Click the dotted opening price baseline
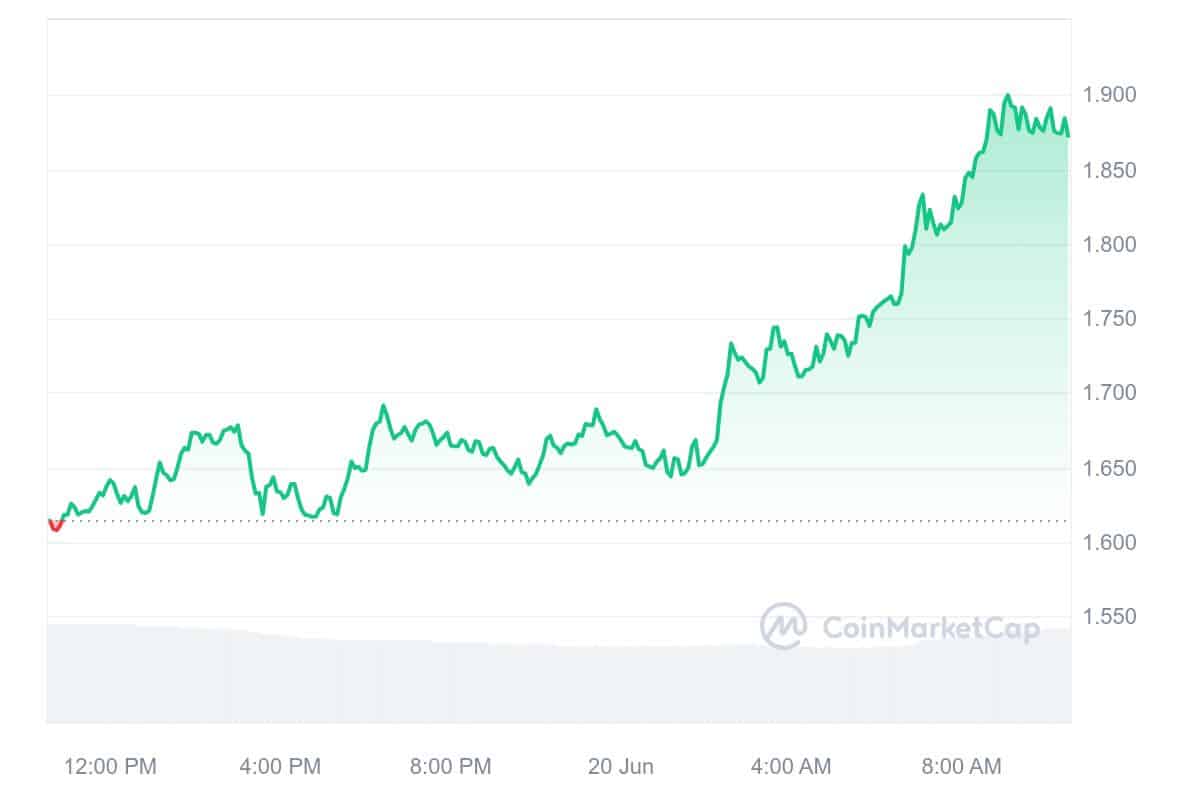Image resolution: width=1200 pixels, height=800 pixels. (x=600, y=520)
